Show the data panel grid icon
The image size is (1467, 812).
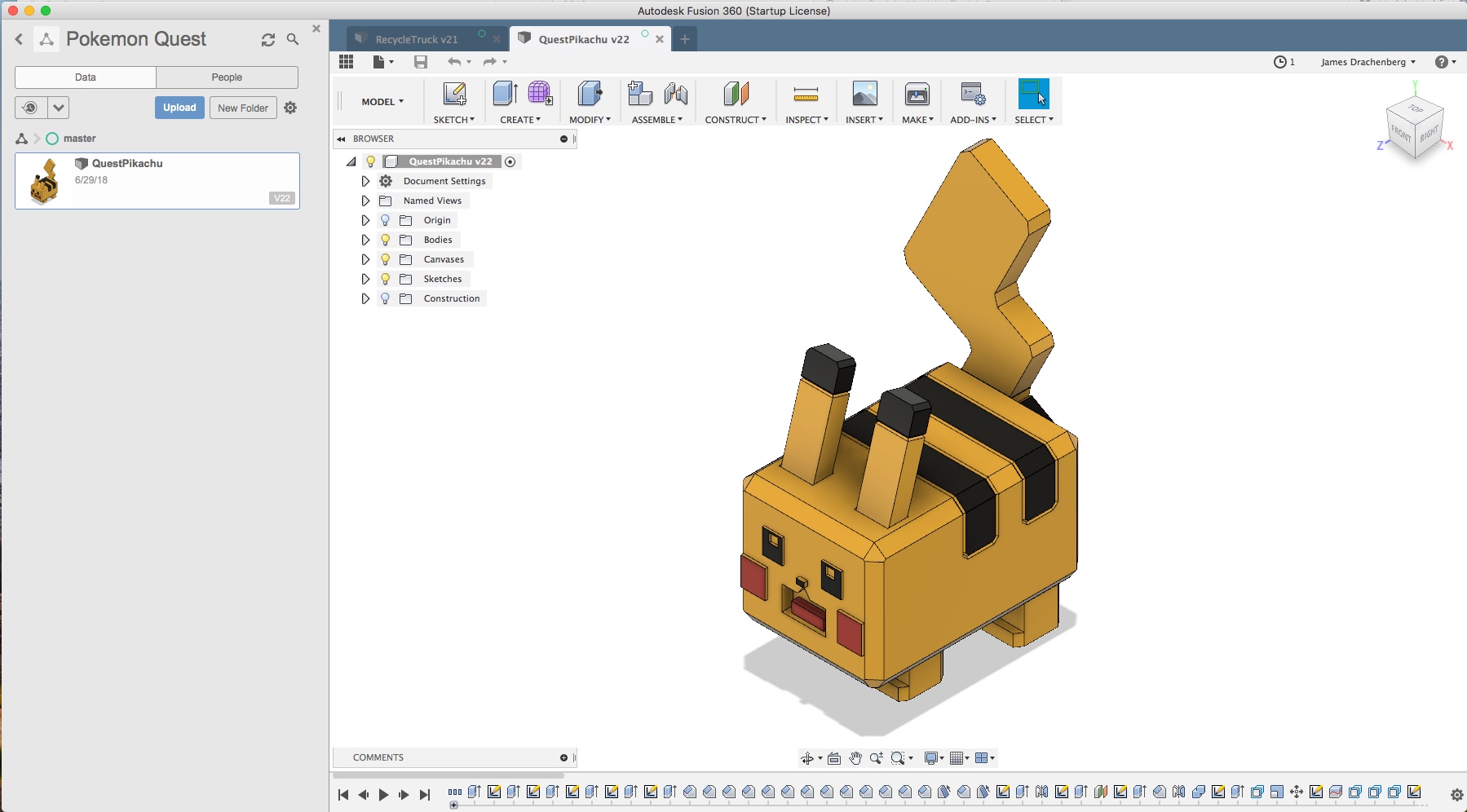347,62
